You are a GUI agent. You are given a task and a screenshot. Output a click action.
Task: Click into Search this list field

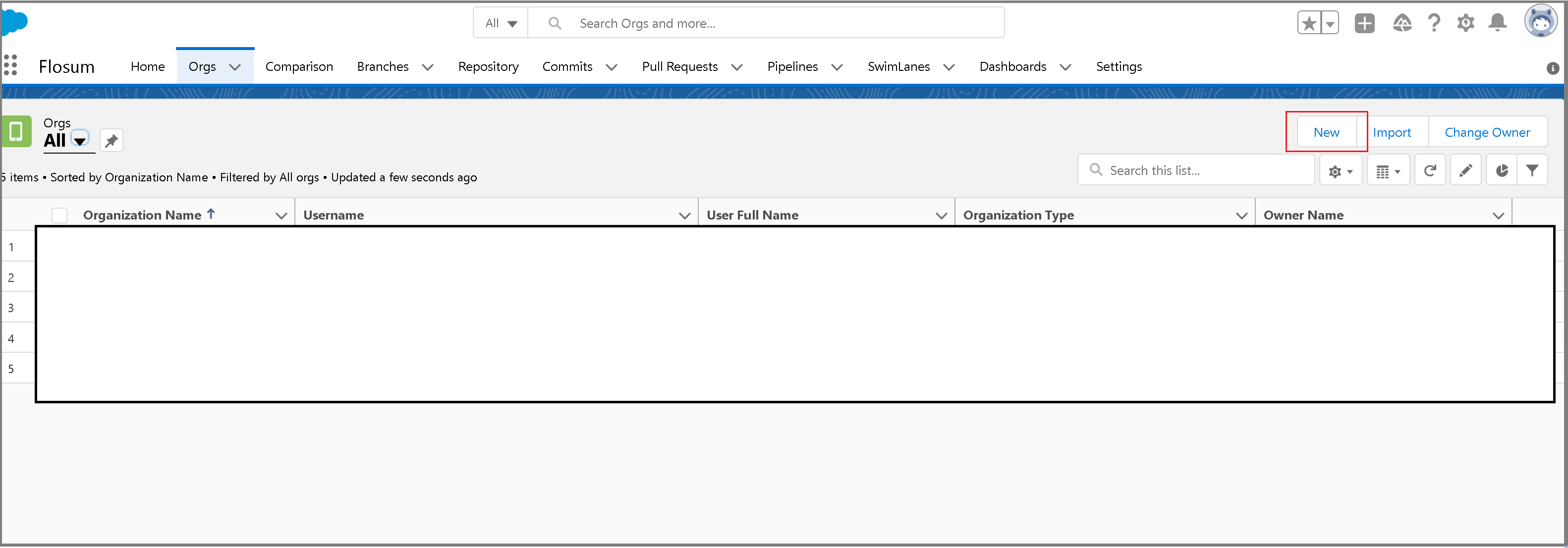pyautogui.click(x=1196, y=170)
